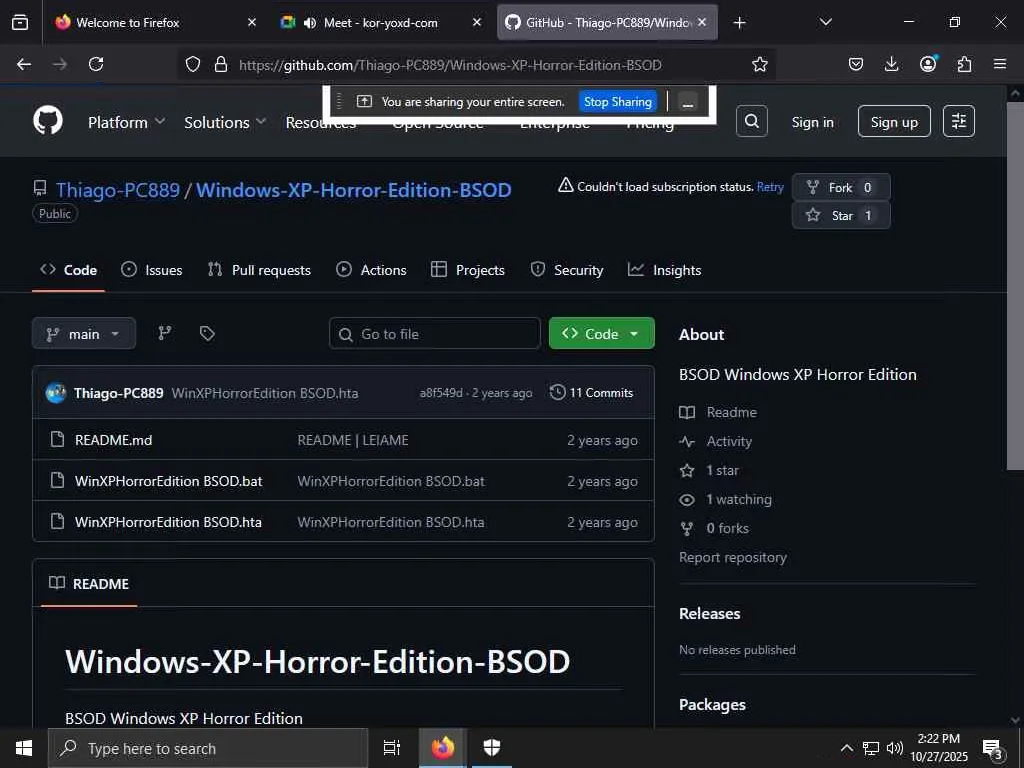The height and width of the screenshot is (768, 1024).
Task: Open the appearance settings sliders icon
Action: [959, 121]
